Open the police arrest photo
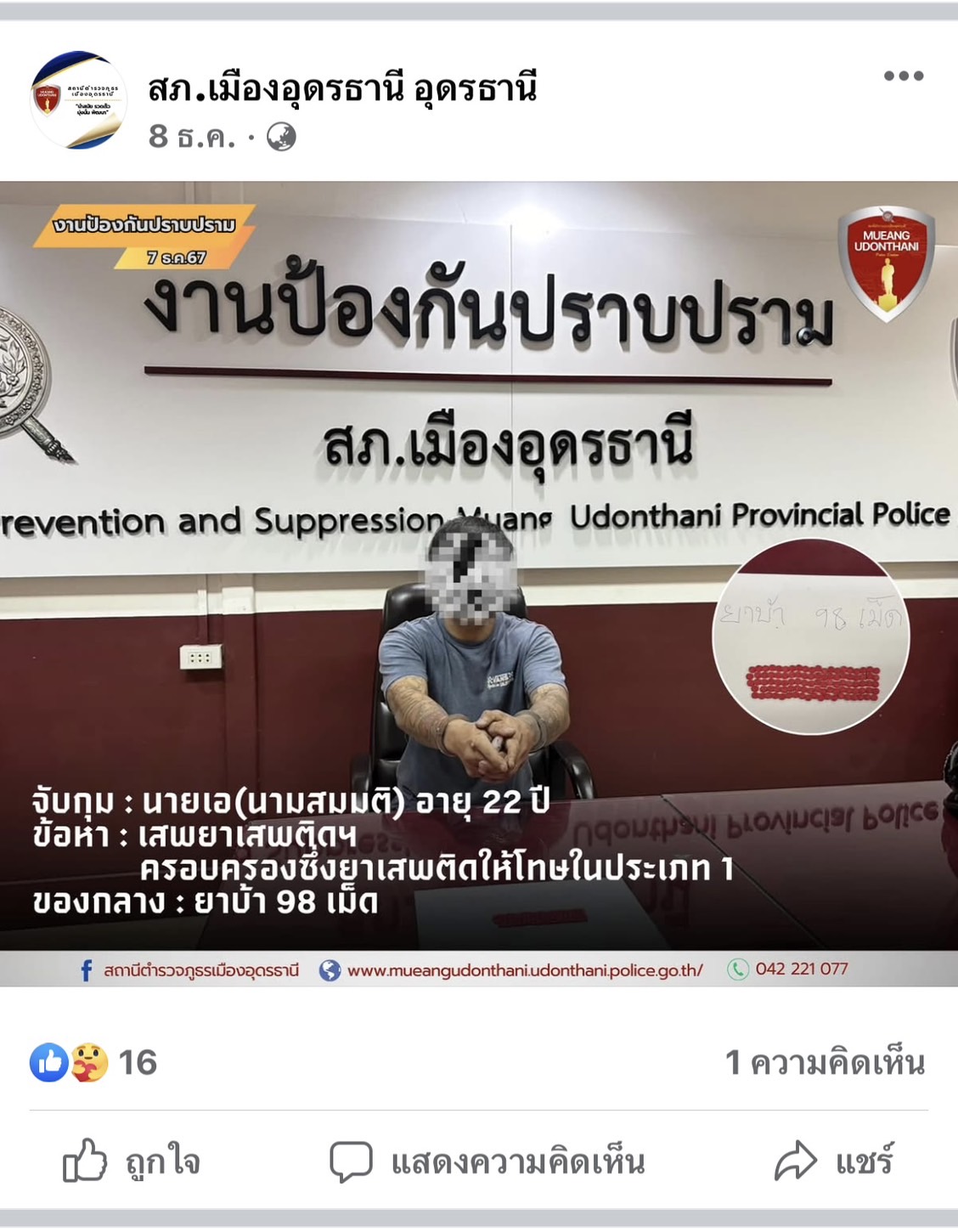Viewport: 958px width, 1232px height. tap(479, 584)
